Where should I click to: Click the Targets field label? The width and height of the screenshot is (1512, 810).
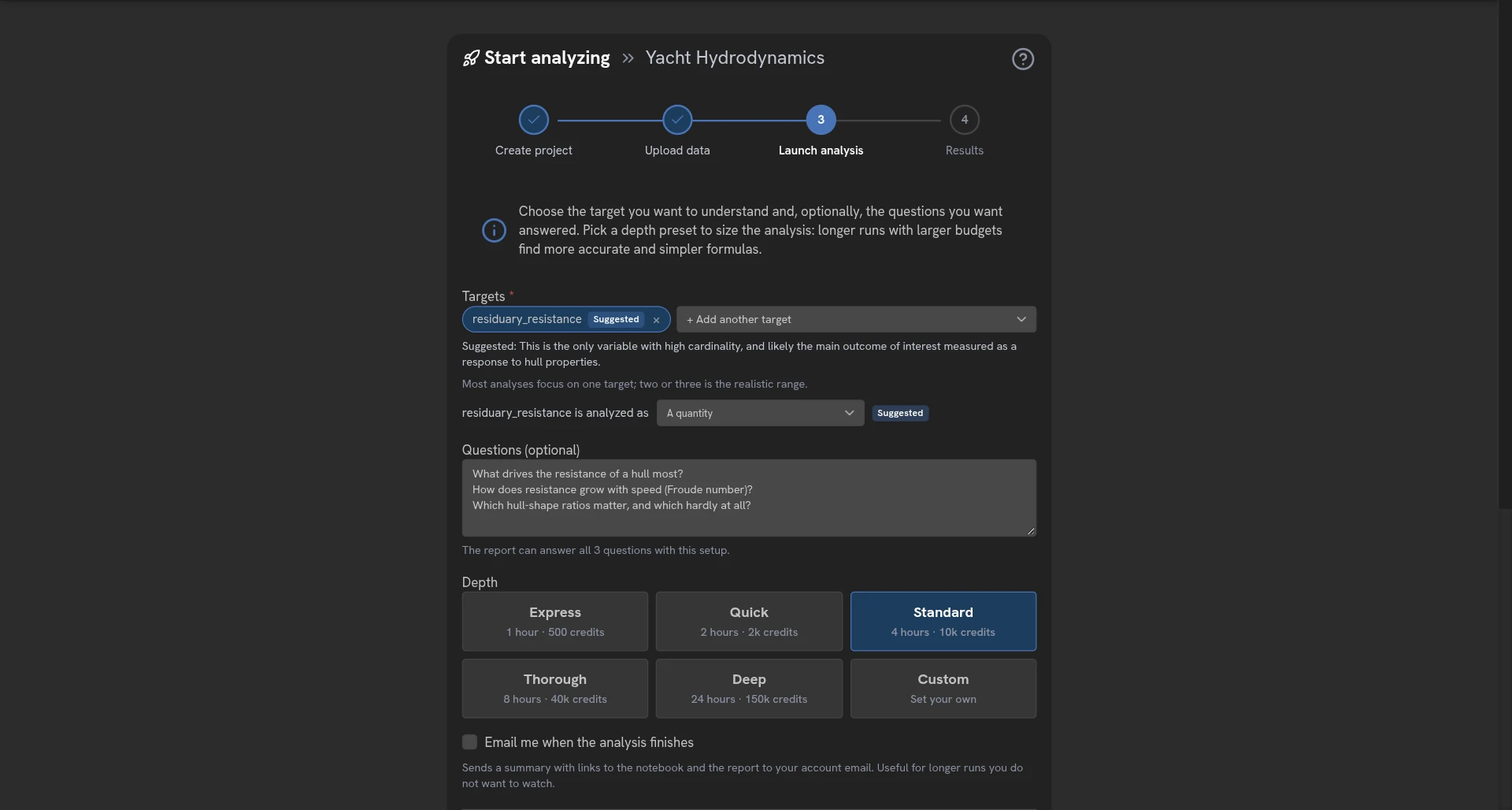pyautogui.click(x=484, y=296)
